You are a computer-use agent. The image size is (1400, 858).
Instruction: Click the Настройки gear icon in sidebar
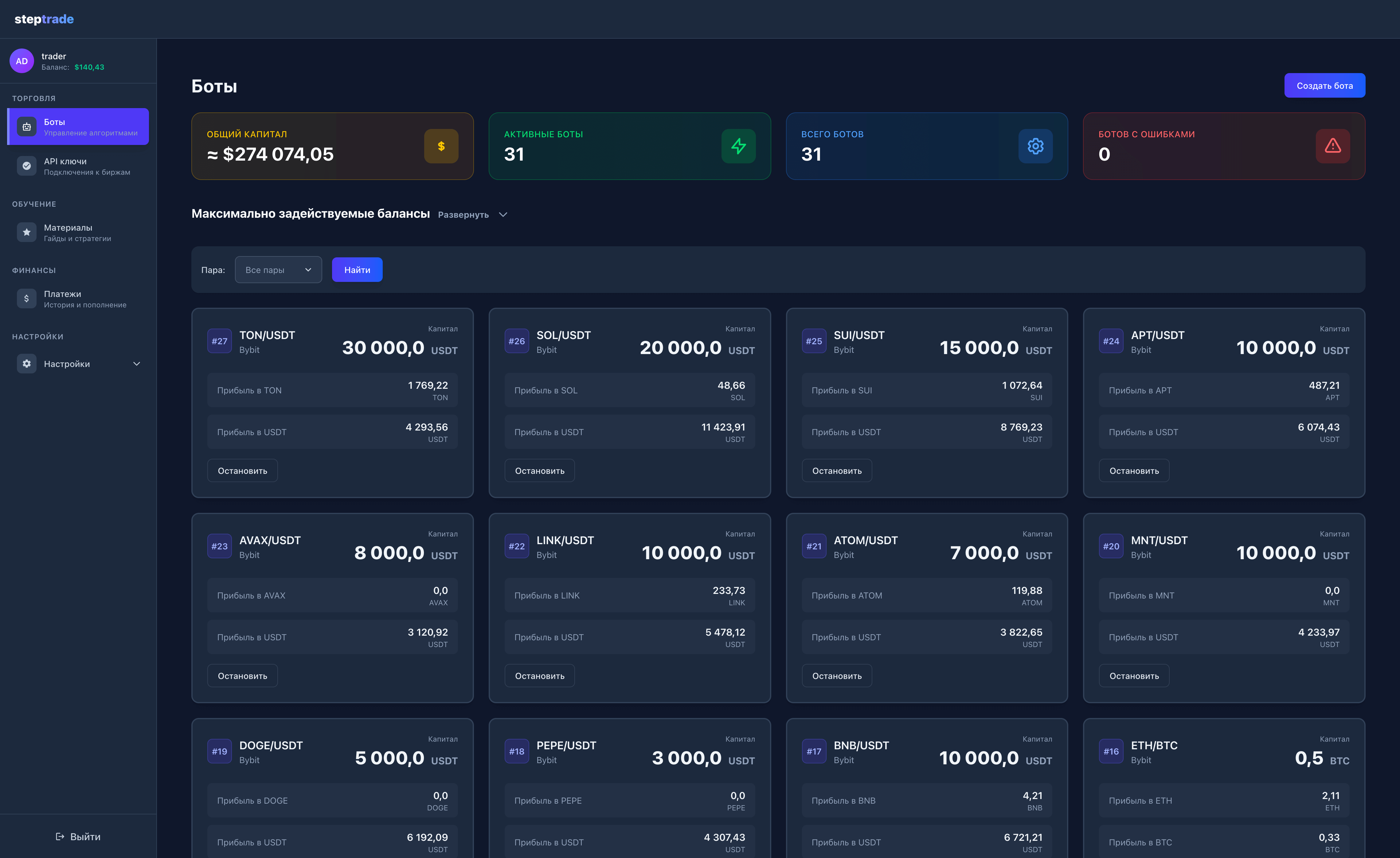27,364
